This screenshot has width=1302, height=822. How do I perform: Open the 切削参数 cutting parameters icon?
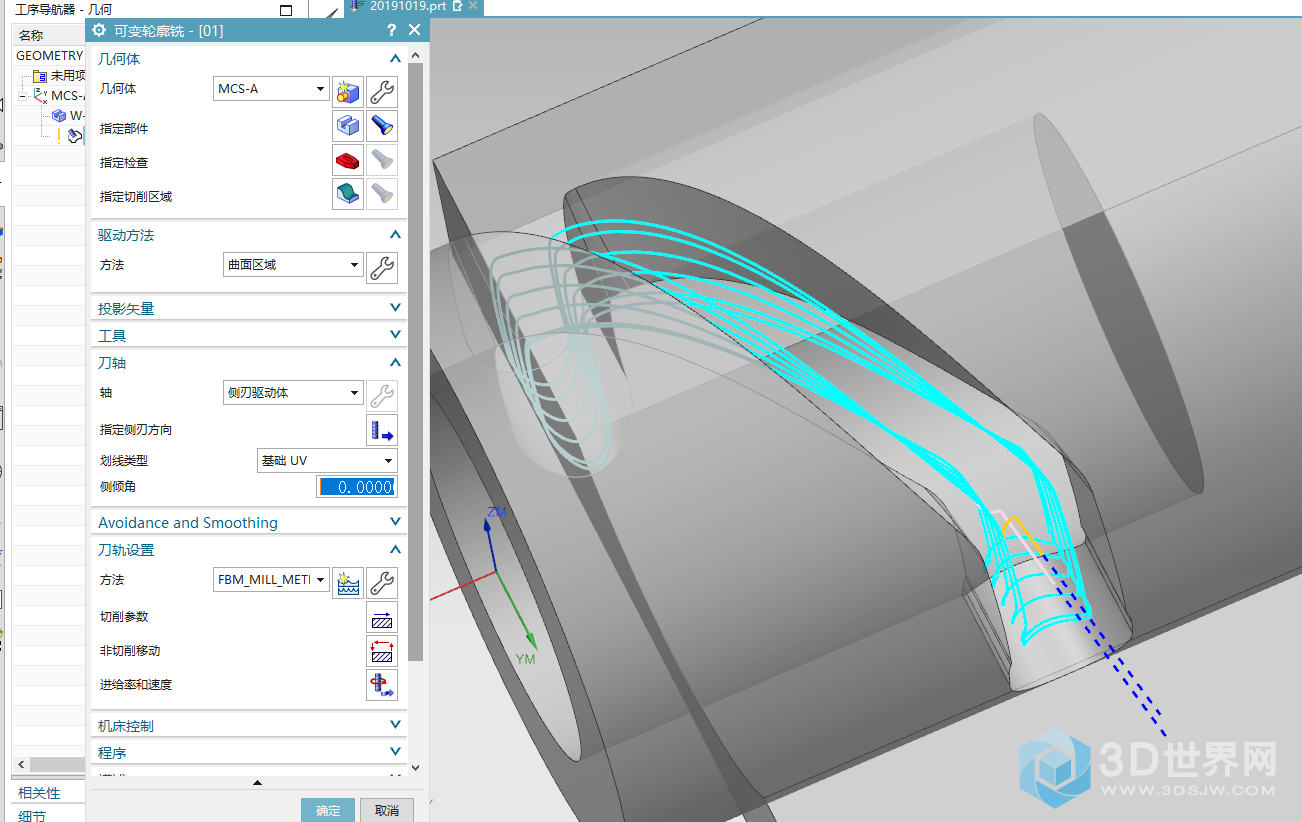pyautogui.click(x=381, y=617)
